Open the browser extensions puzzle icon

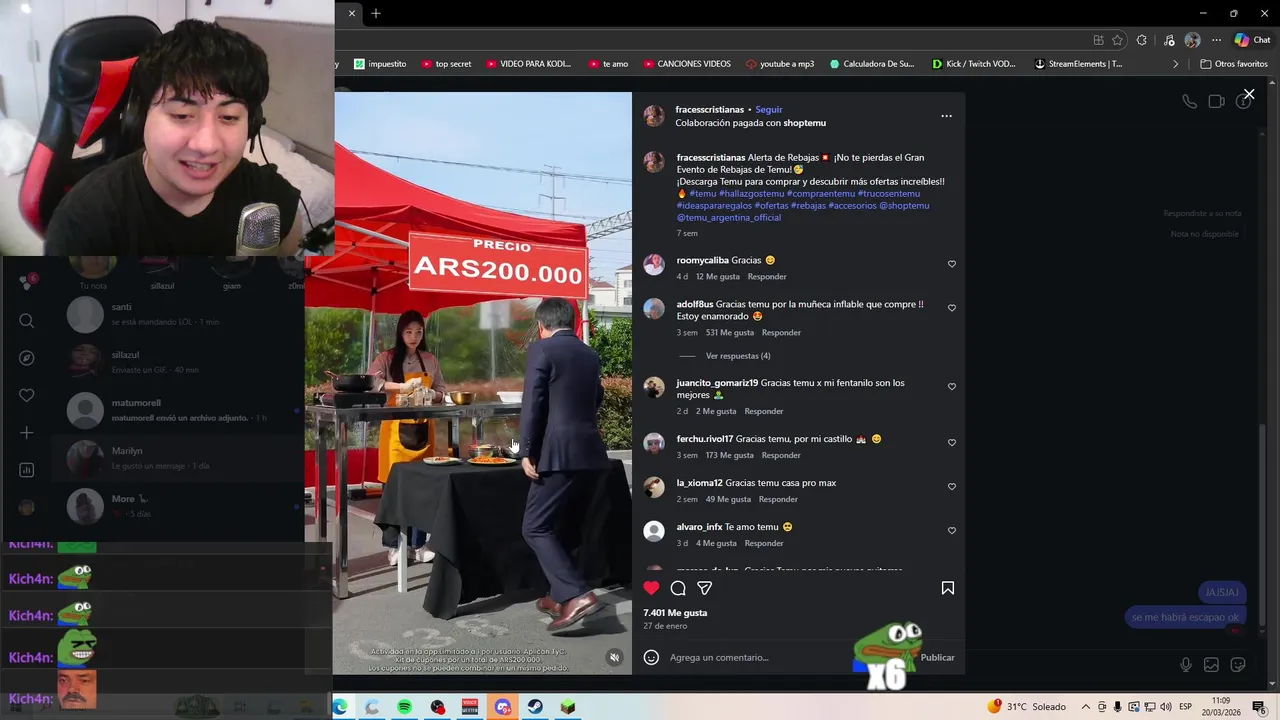pos(1142,40)
